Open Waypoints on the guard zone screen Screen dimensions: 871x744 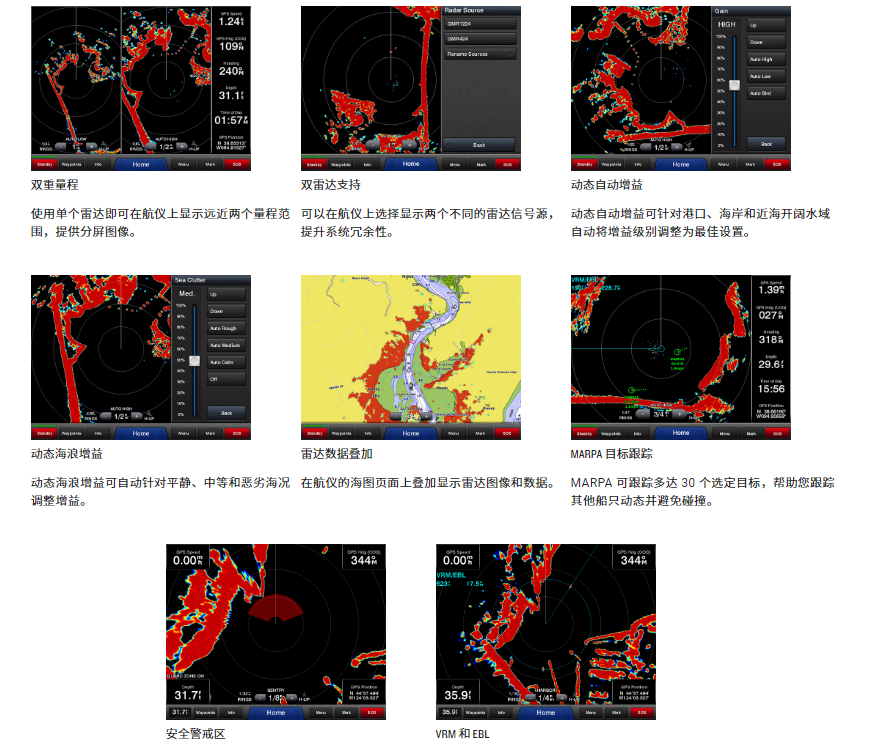pyautogui.click(x=206, y=713)
